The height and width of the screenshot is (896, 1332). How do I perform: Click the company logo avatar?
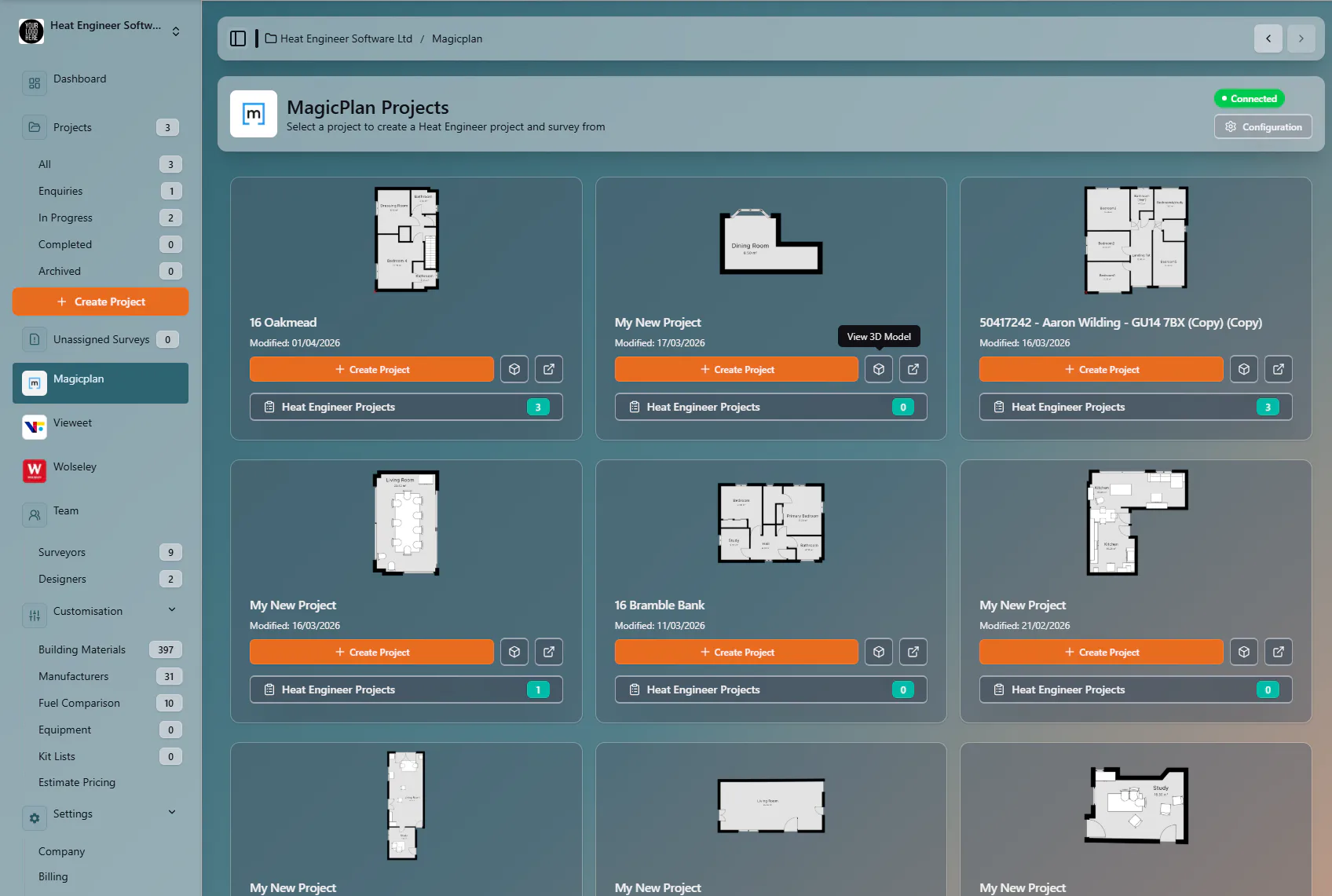tap(31, 31)
